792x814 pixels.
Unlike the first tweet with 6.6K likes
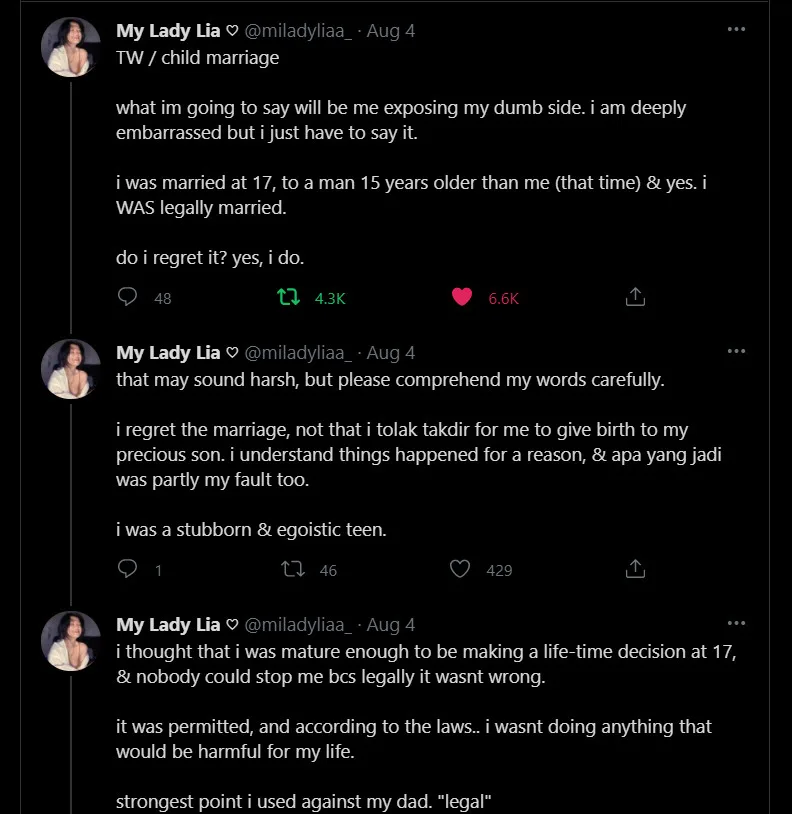[x=461, y=297]
